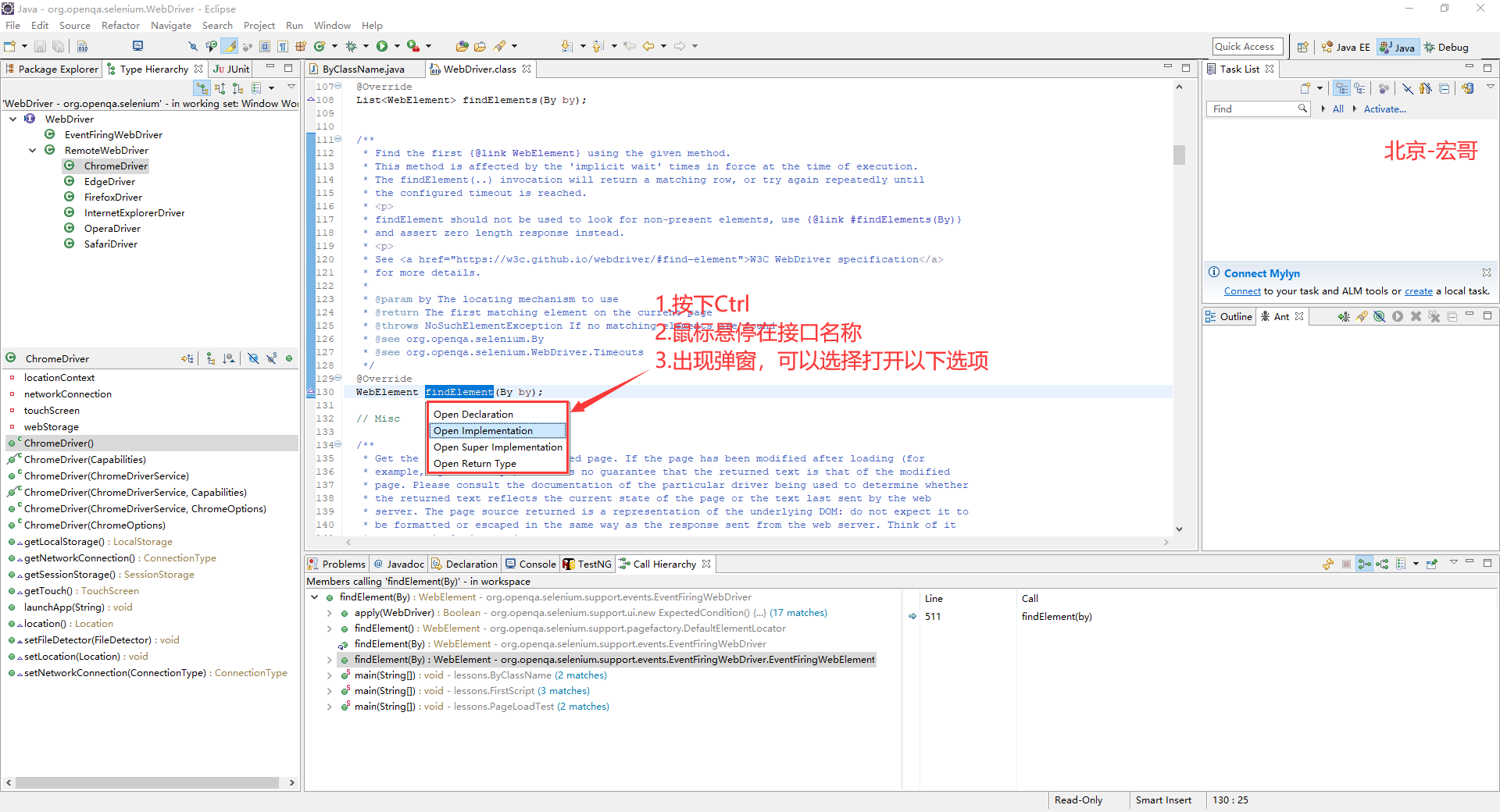Switch to Console tab
Screen dimensions: 1500x812
[530, 564]
